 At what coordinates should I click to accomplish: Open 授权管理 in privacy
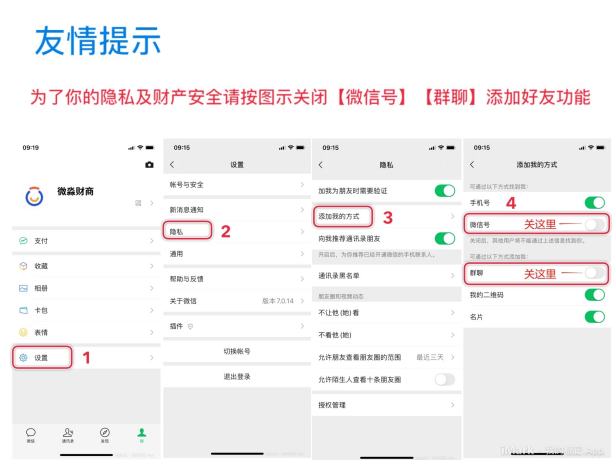tap(386, 405)
